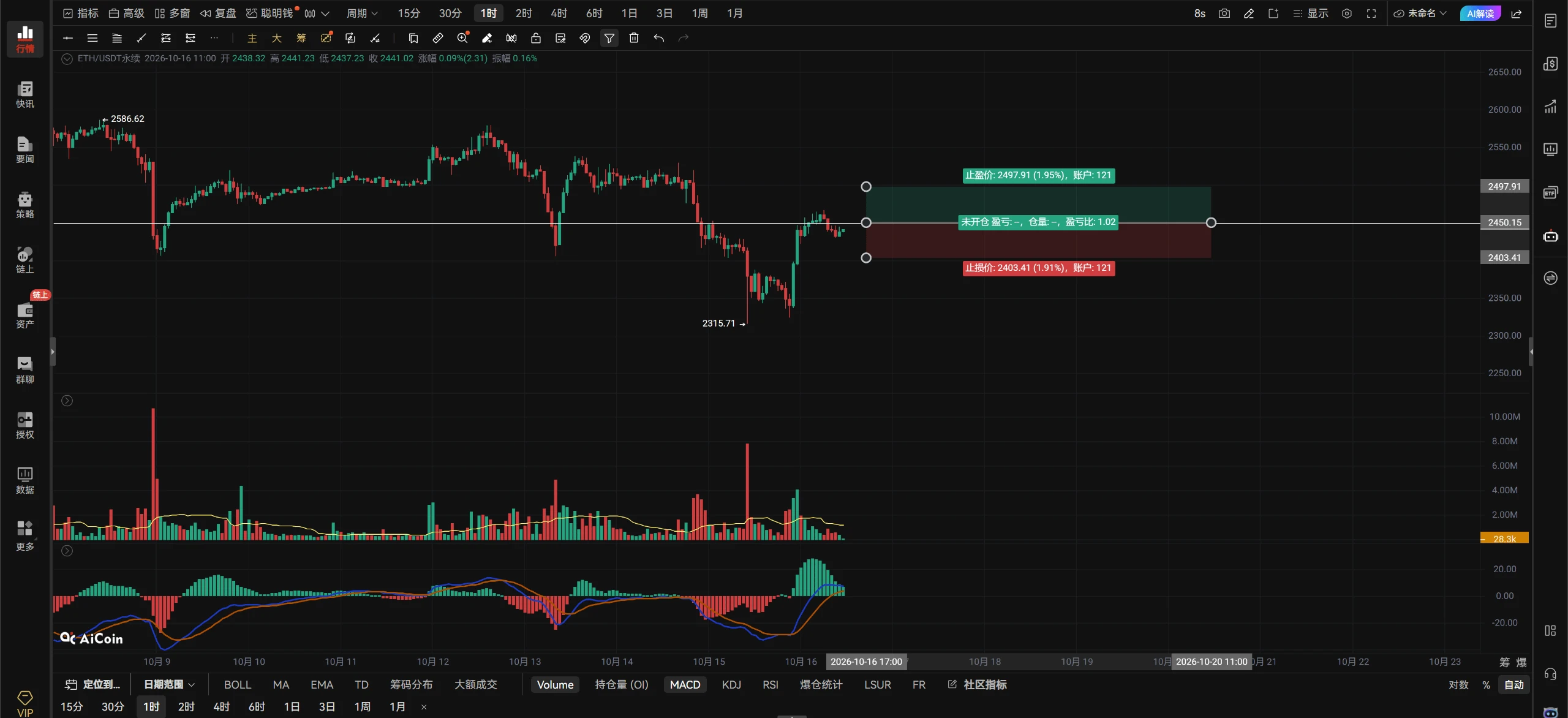Select the horizontal line drawing tool

(x=68, y=38)
